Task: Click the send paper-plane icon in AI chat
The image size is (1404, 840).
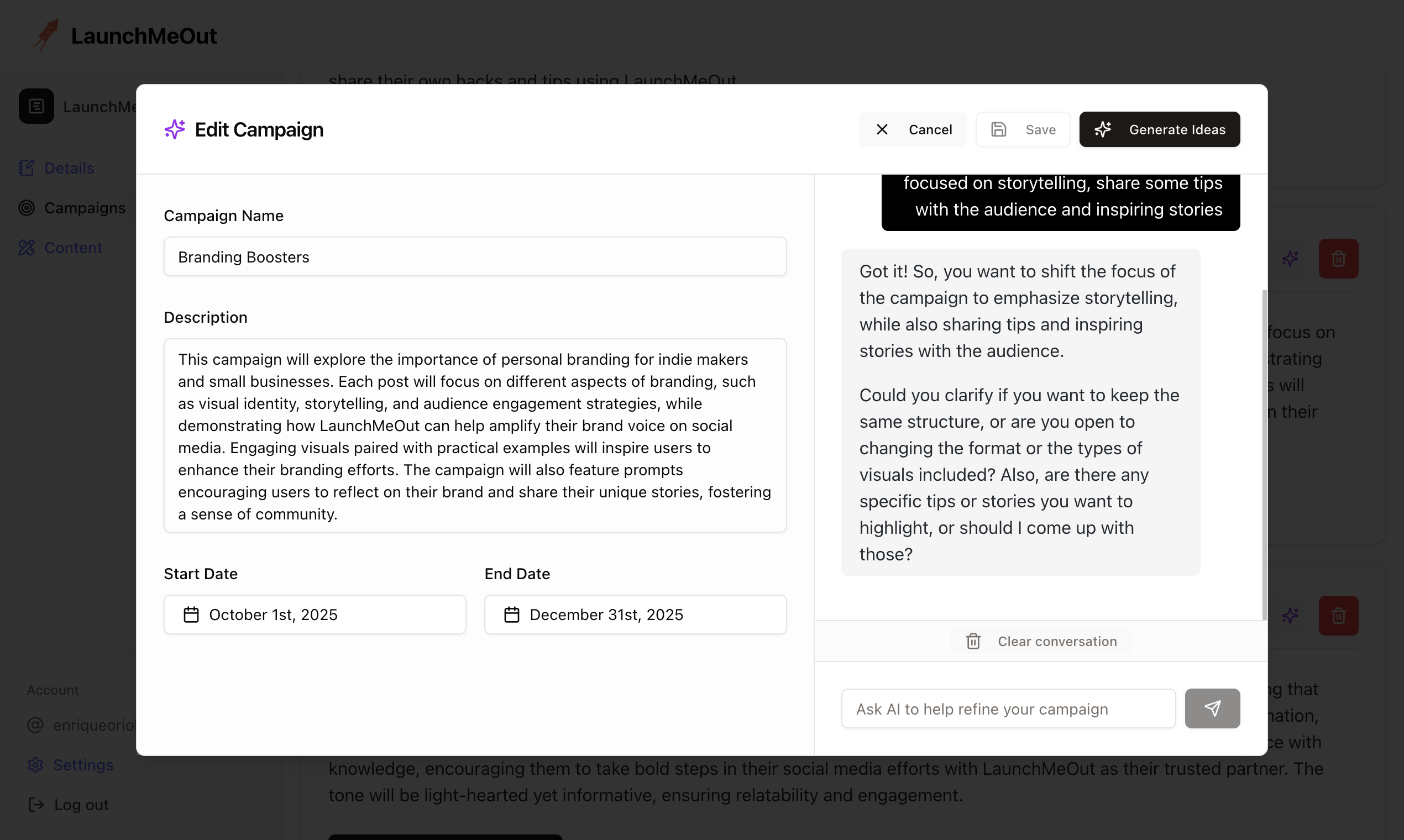Action: (x=1212, y=708)
